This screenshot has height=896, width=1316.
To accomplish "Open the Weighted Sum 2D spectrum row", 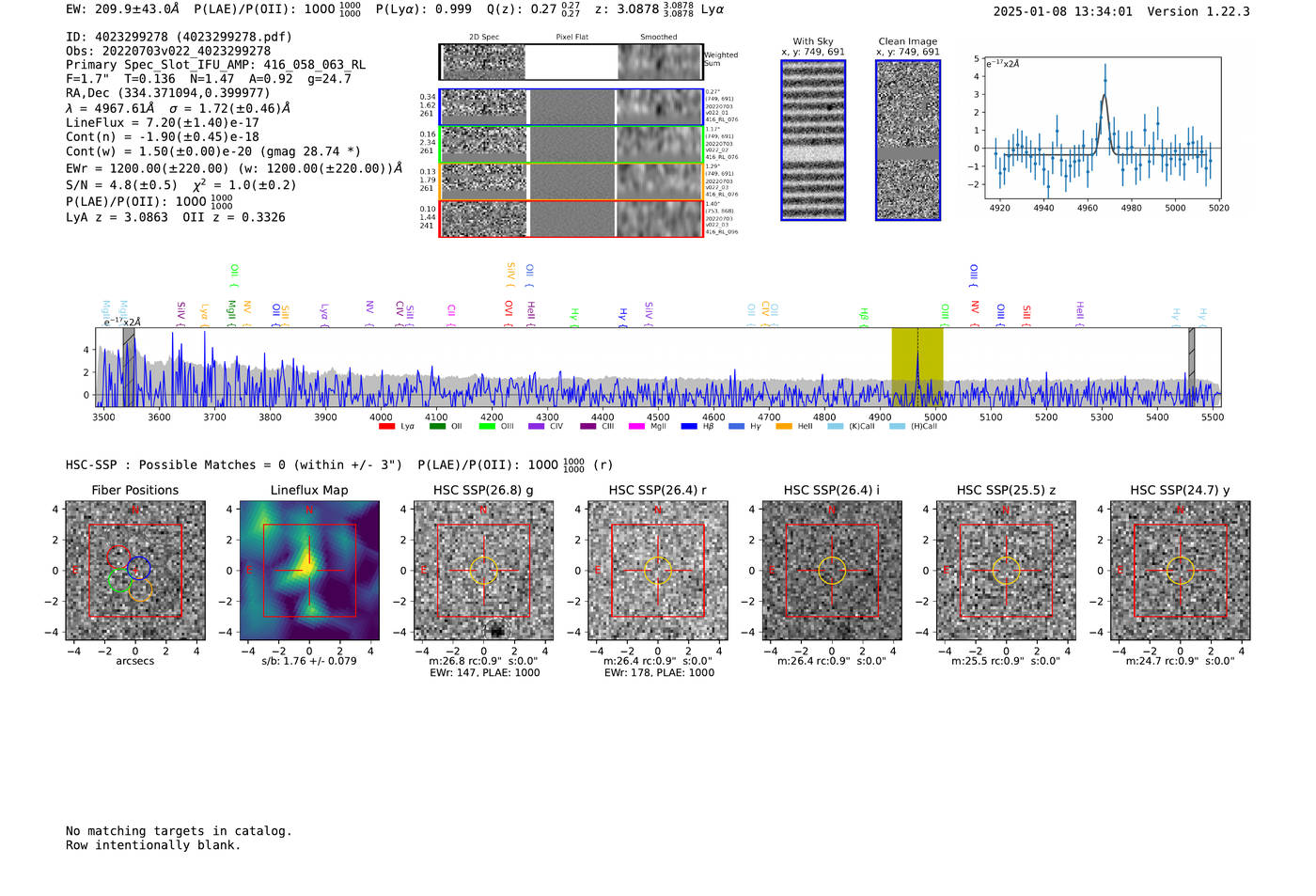I will [x=571, y=62].
